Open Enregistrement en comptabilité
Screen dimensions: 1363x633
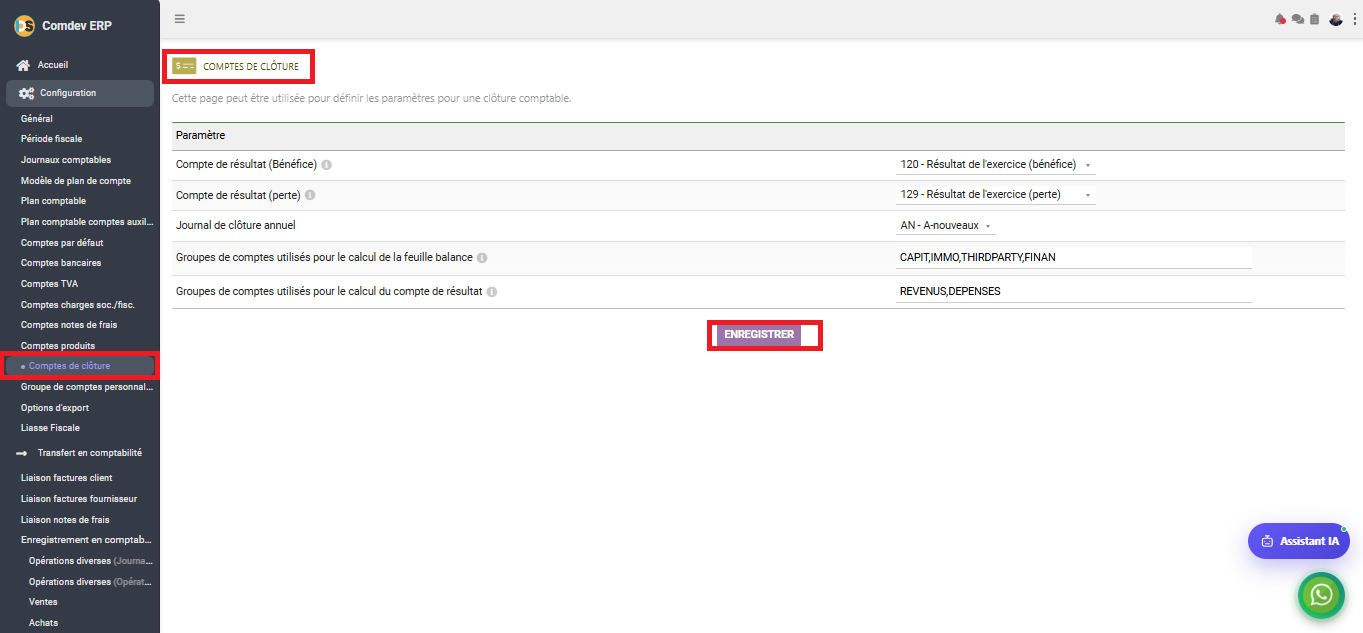click(87, 540)
